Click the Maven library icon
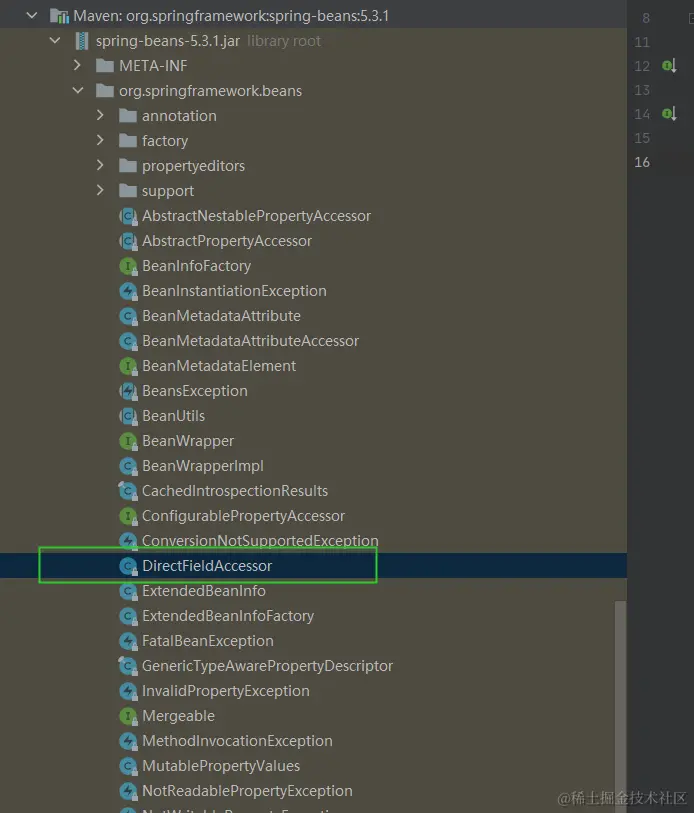The height and width of the screenshot is (813, 694). point(59,16)
